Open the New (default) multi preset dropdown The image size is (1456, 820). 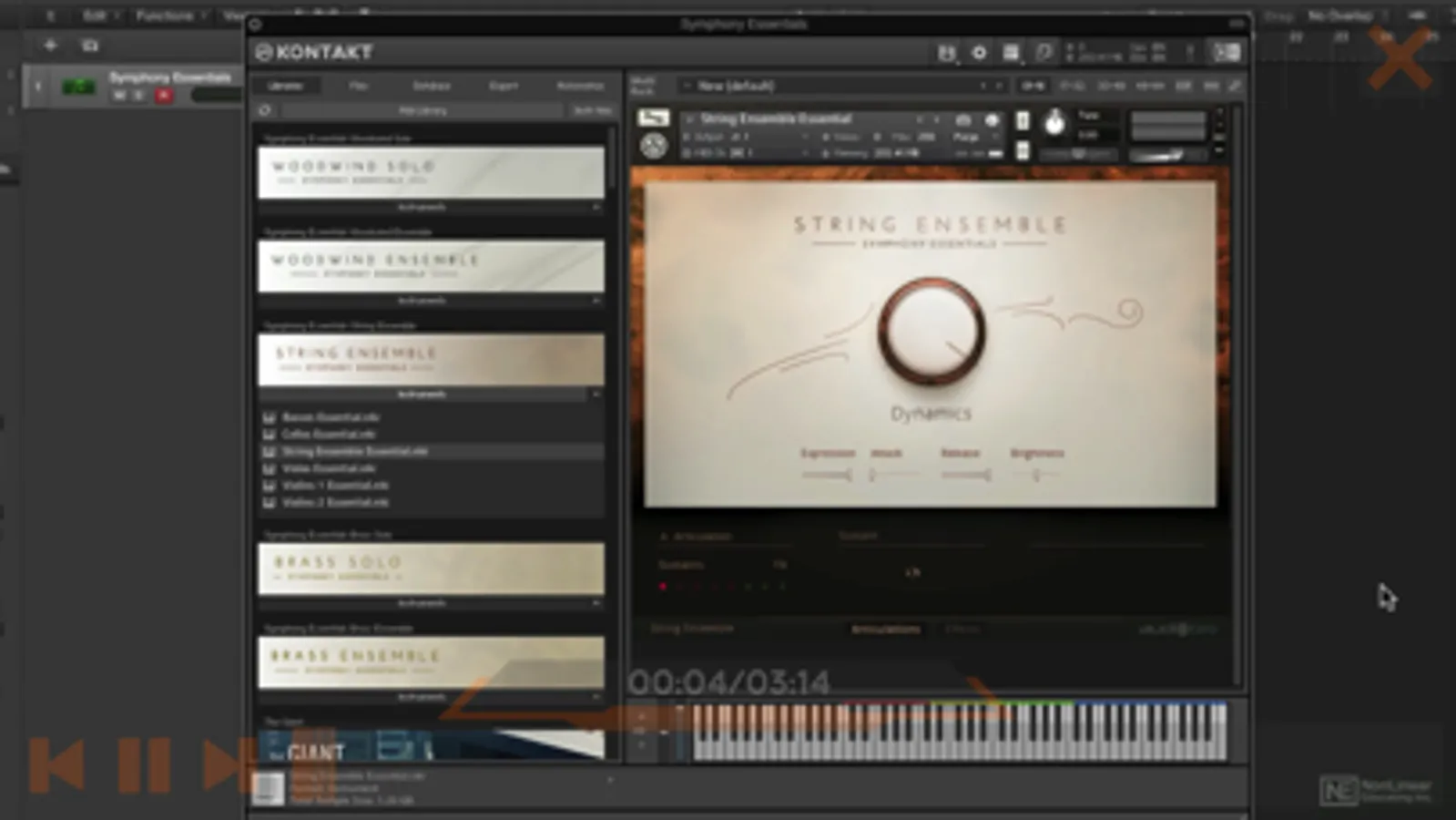point(842,86)
